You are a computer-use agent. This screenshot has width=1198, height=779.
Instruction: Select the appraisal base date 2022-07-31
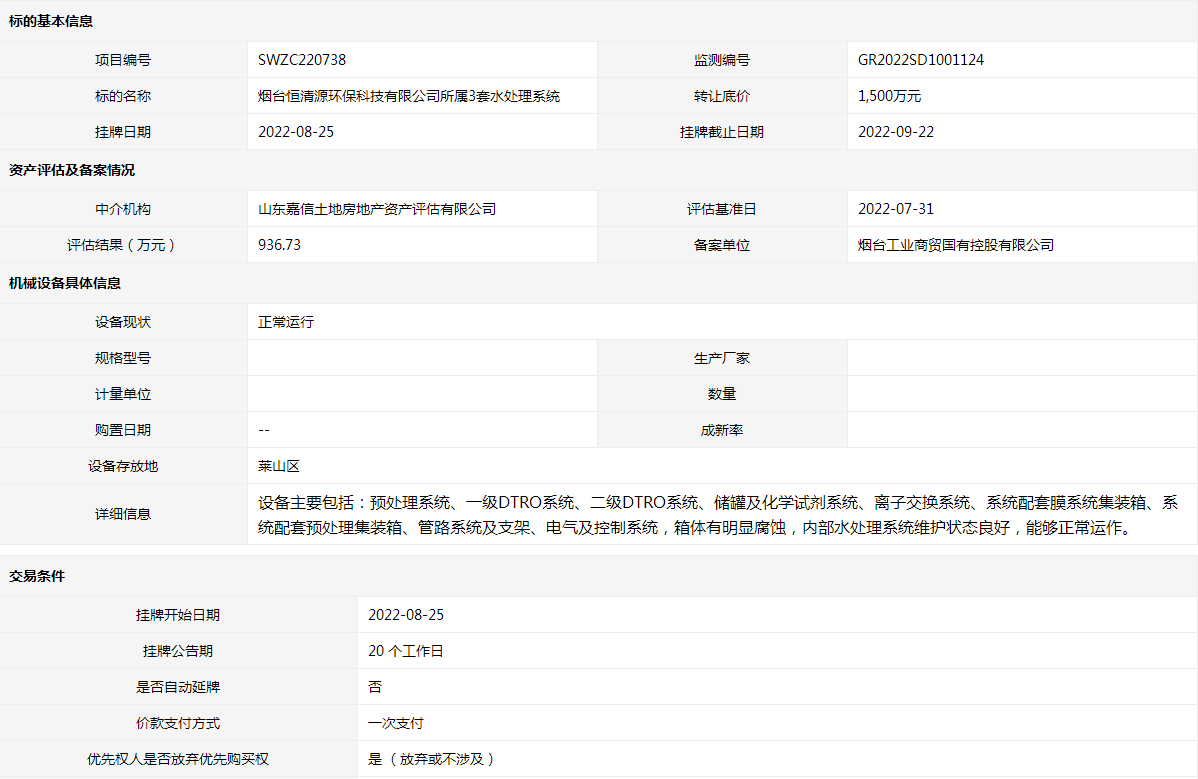pos(896,209)
